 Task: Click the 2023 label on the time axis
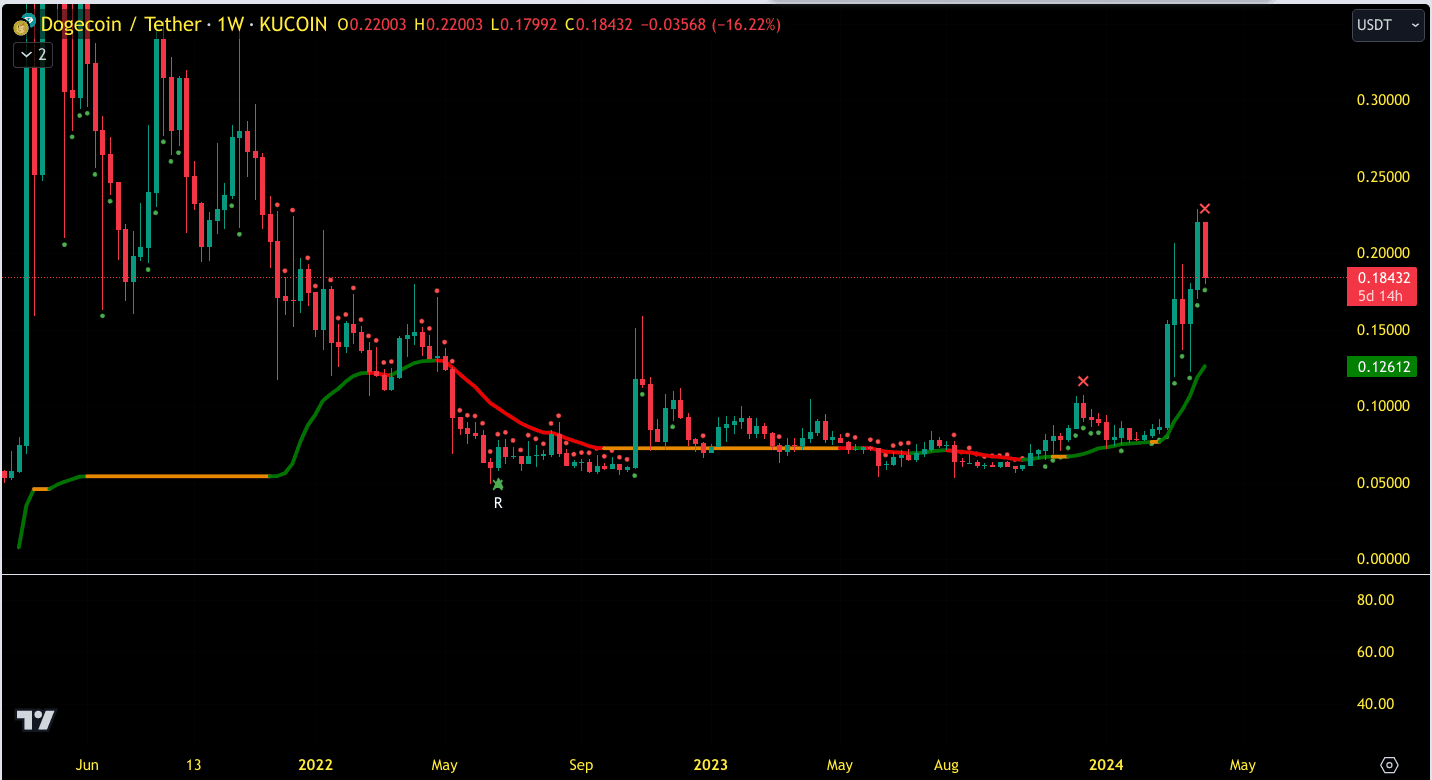pyautogui.click(x=710, y=765)
